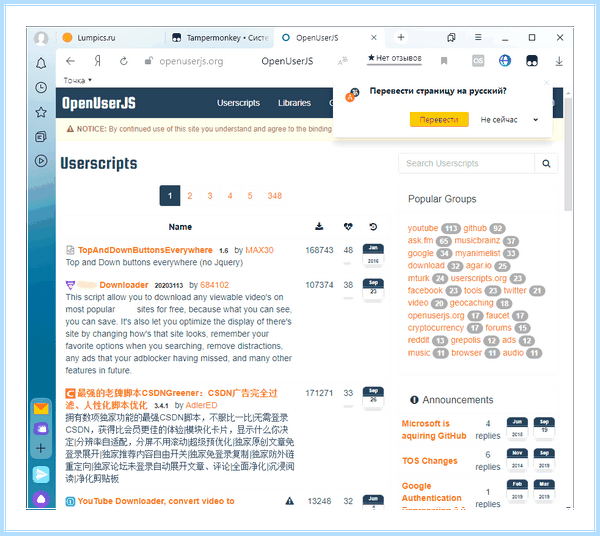Open the Точка dropdown below address bar
This screenshot has width=600, height=536.
point(77,80)
